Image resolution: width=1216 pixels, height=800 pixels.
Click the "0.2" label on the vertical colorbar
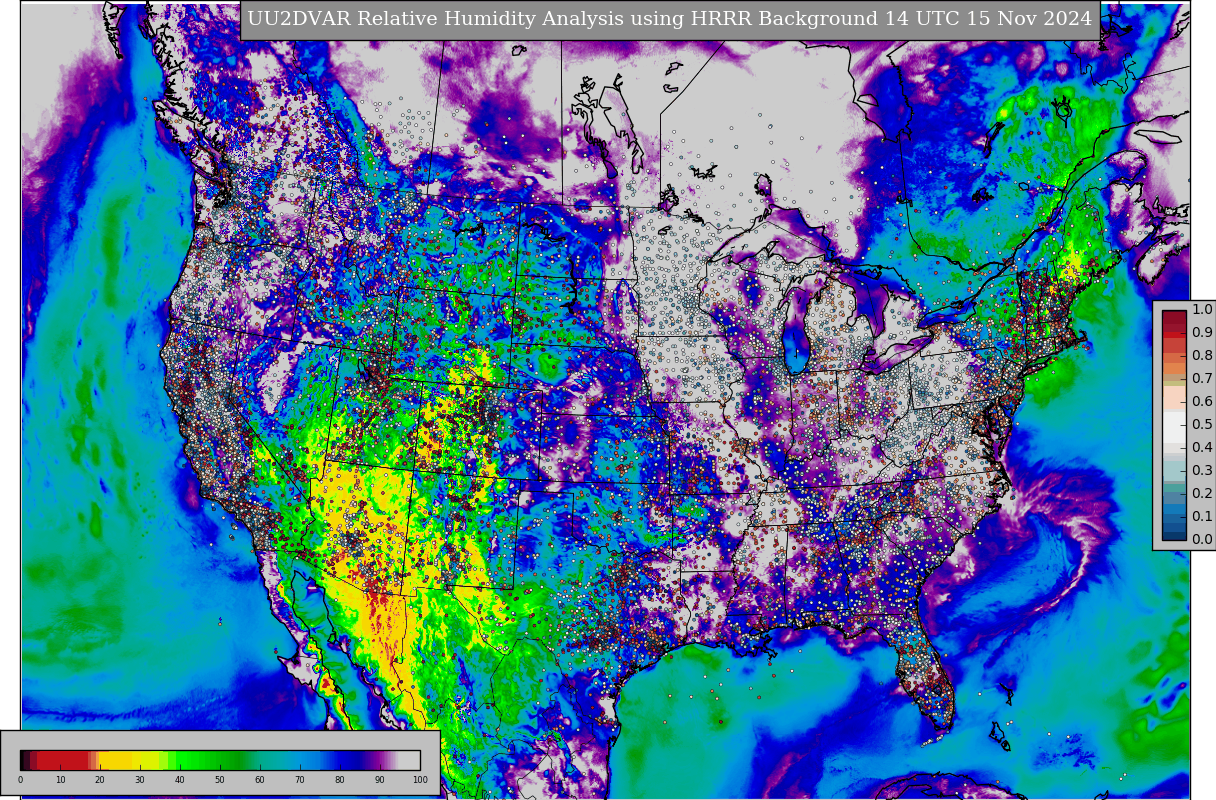[x=1202, y=494]
